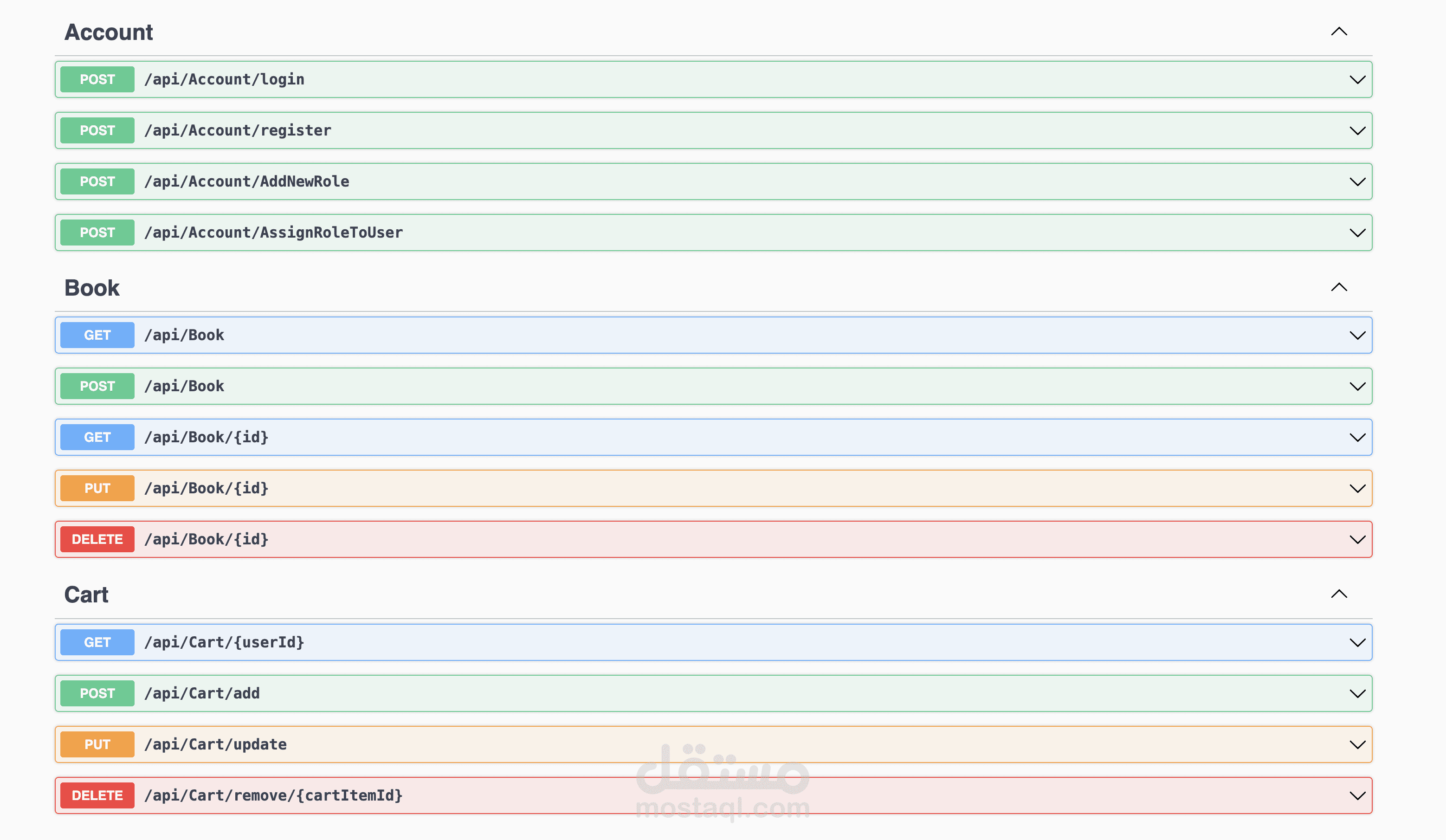This screenshot has height=840, width=1446.
Task: Open the Book section heading
Action: click(92, 288)
